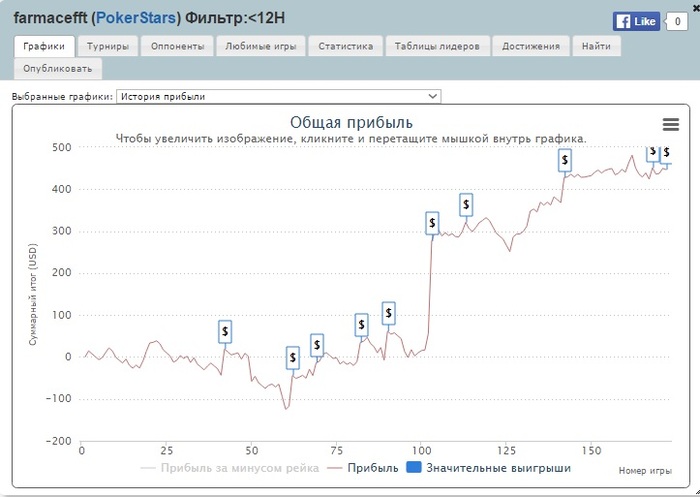The width and height of the screenshot is (700, 497).
Task: Toggle the Прибыль legend series
Action: point(362,468)
